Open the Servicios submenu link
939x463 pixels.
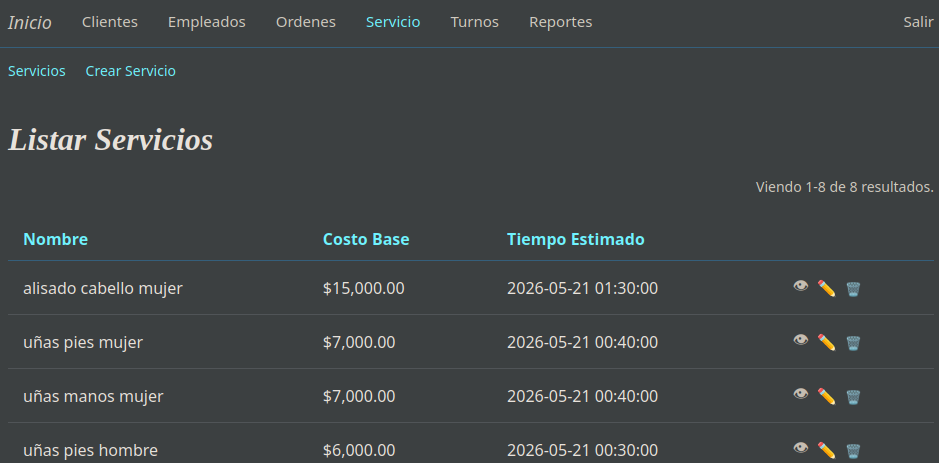click(x=37, y=71)
